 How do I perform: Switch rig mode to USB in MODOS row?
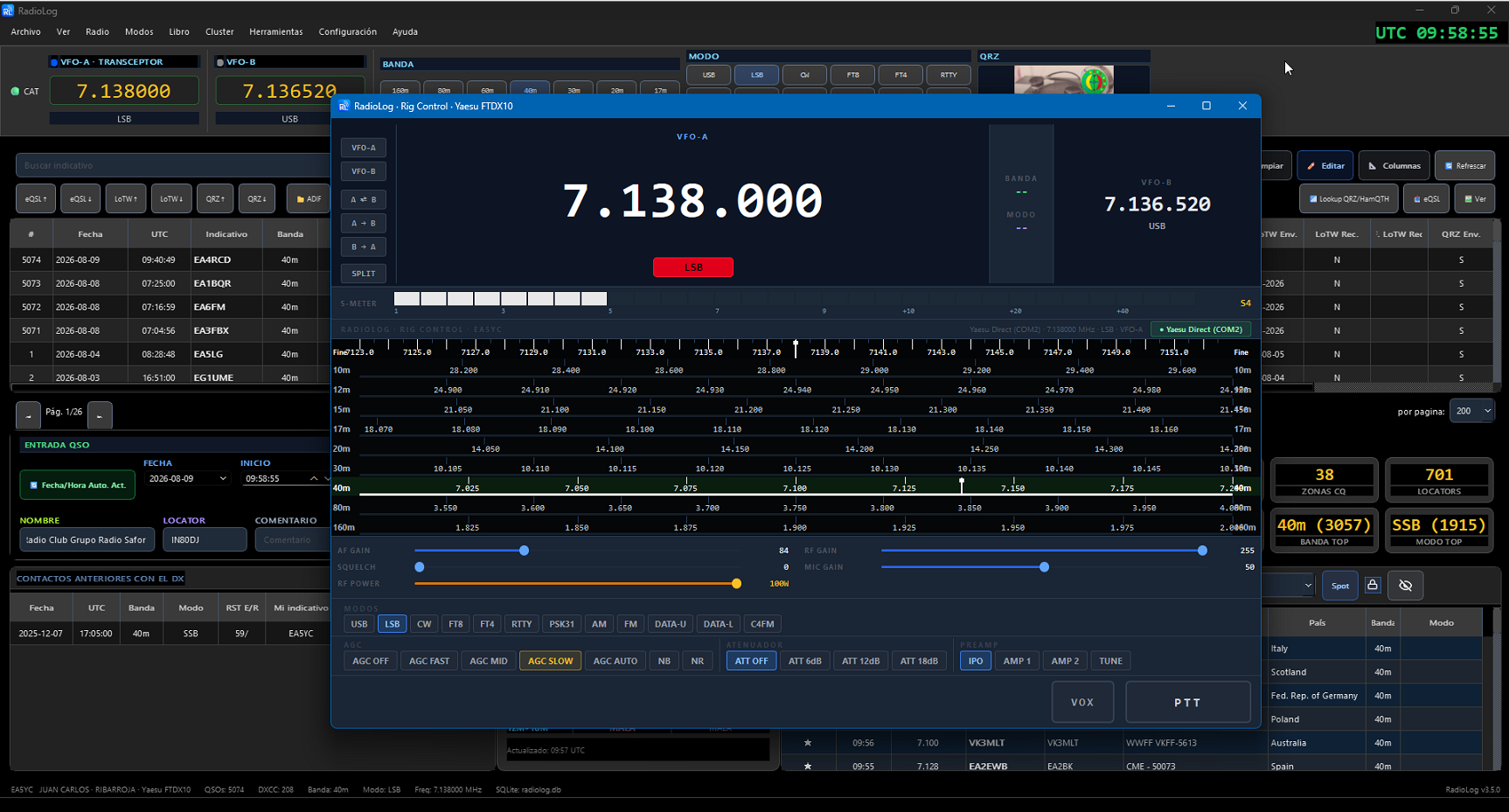pos(359,624)
